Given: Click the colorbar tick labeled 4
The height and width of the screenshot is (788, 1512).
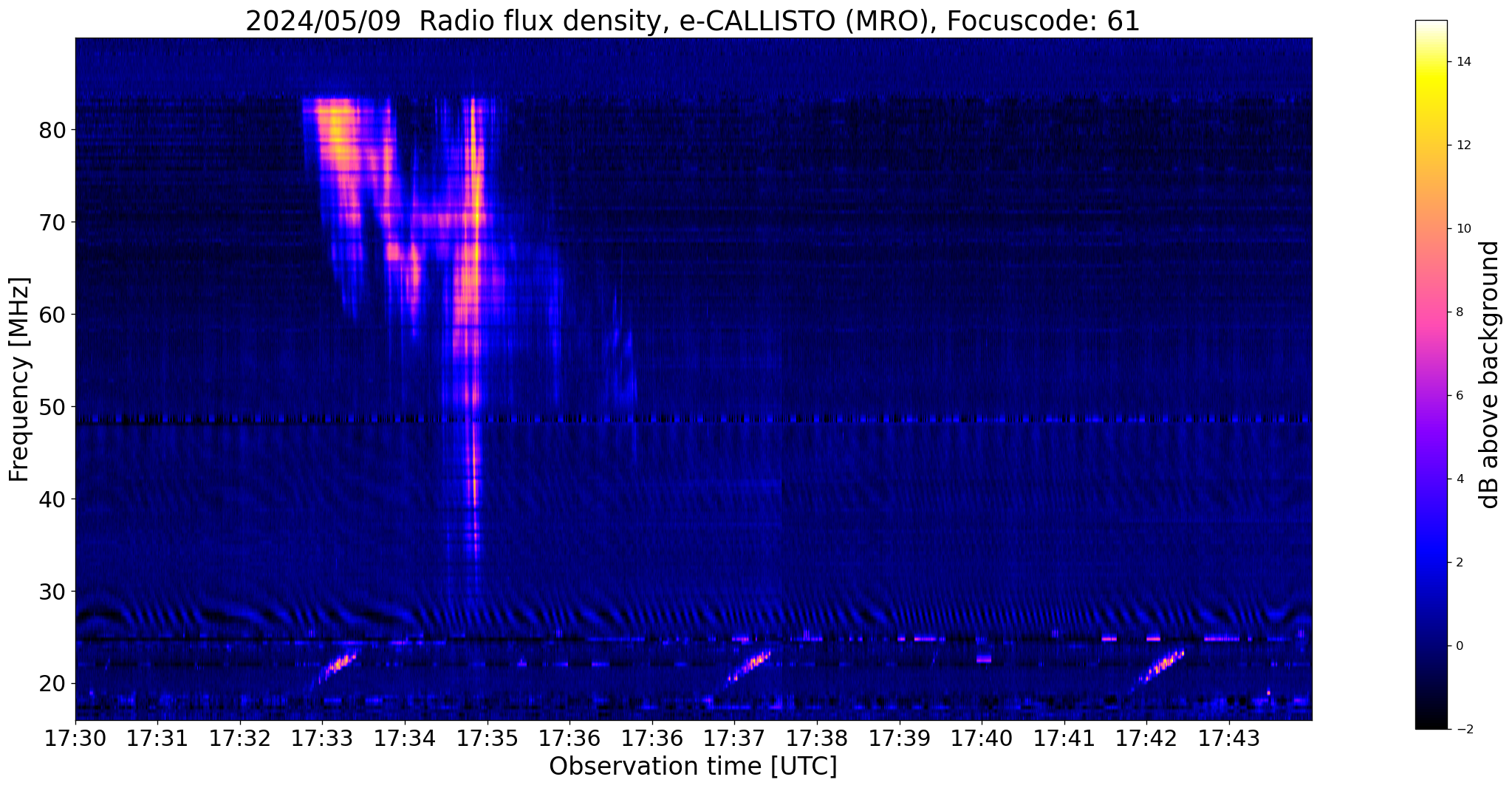Looking at the screenshot, I should coord(1459,479).
